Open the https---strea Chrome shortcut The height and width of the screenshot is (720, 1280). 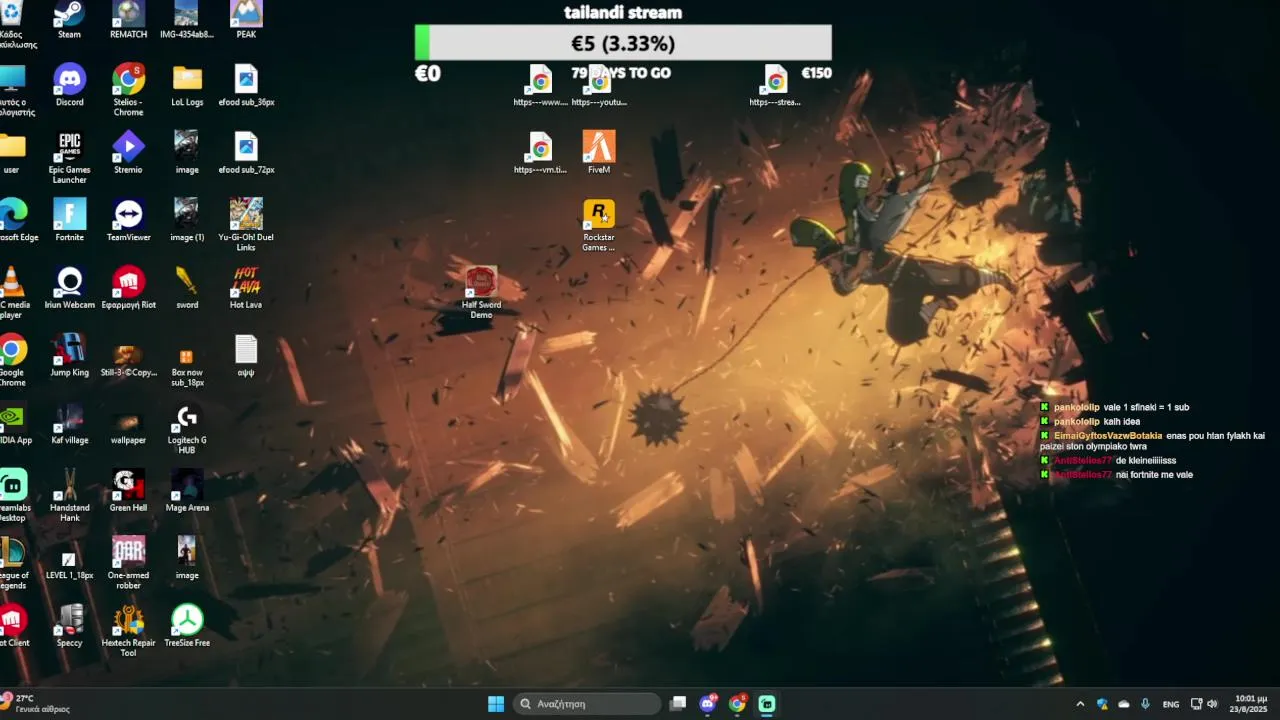[x=775, y=85]
